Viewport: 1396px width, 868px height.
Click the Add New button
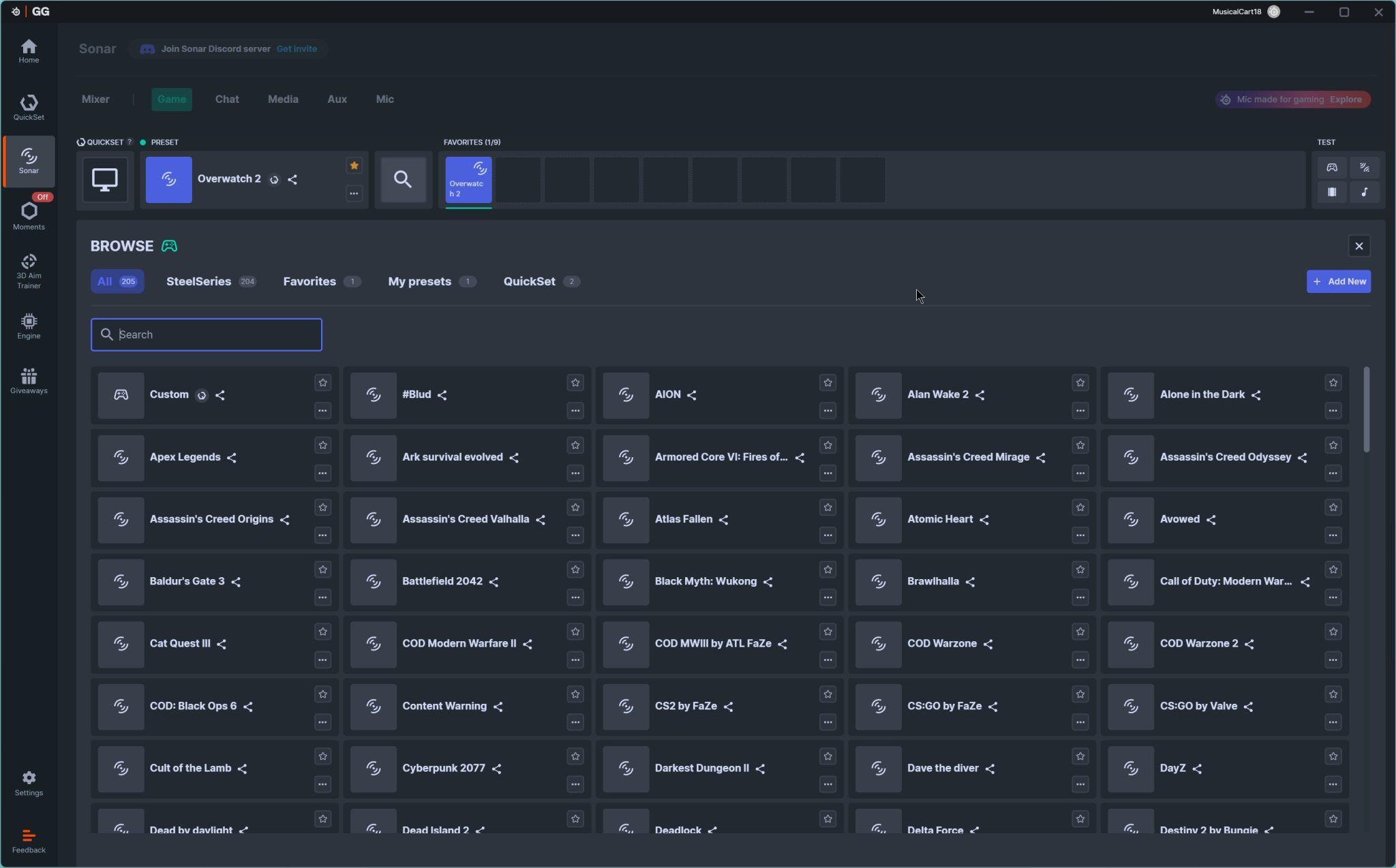(1338, 281)
